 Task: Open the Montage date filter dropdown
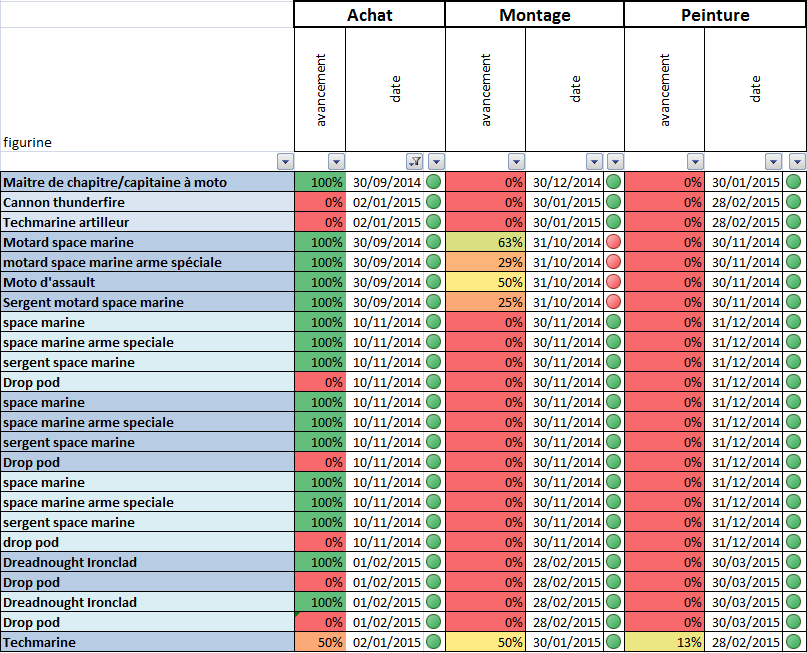click(594, 162)
